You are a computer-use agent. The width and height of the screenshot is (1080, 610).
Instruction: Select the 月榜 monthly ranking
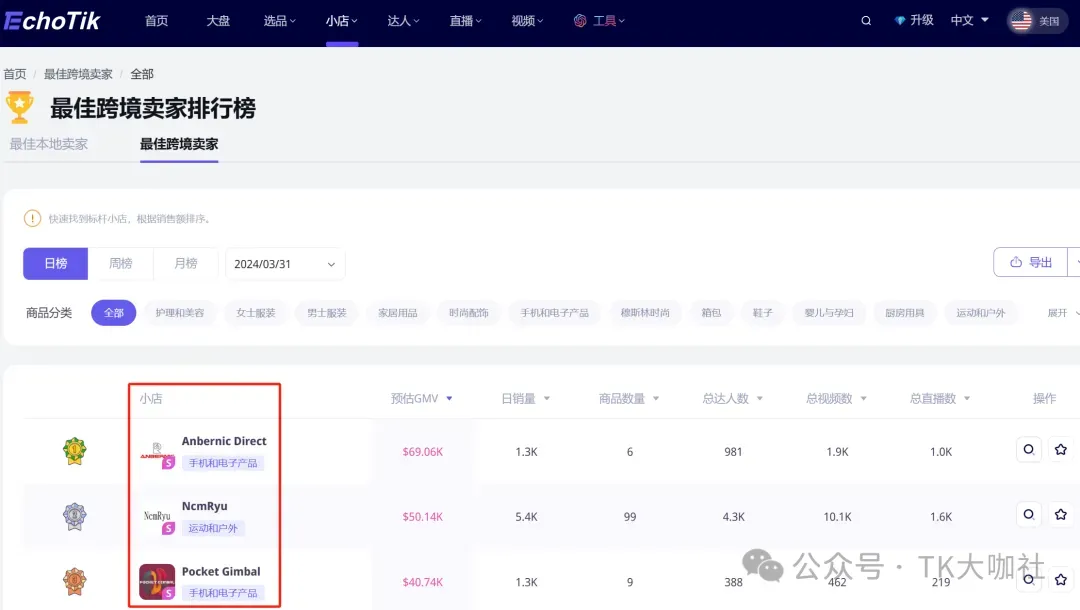point(186,264)
